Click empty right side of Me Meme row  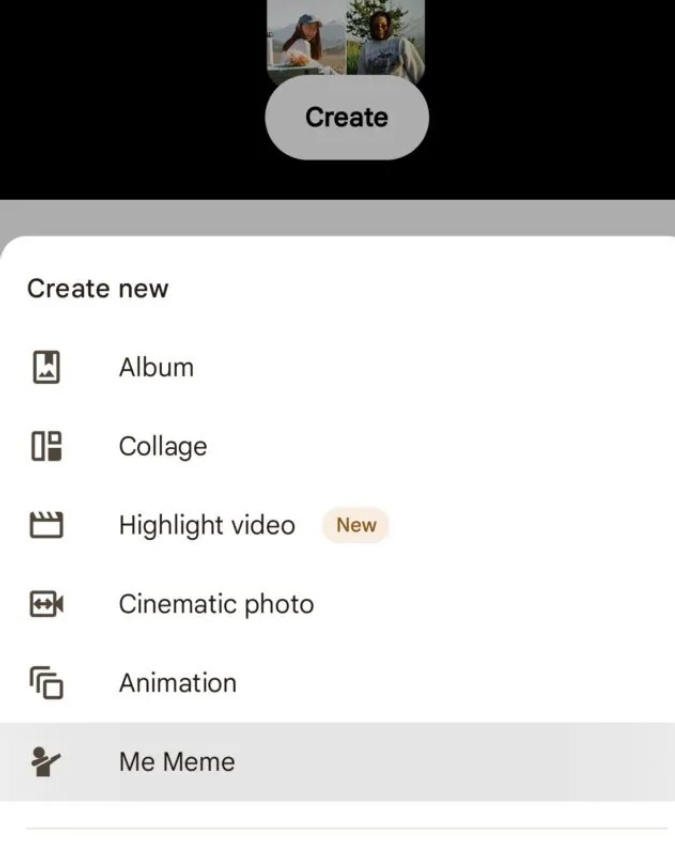(500, 762)
